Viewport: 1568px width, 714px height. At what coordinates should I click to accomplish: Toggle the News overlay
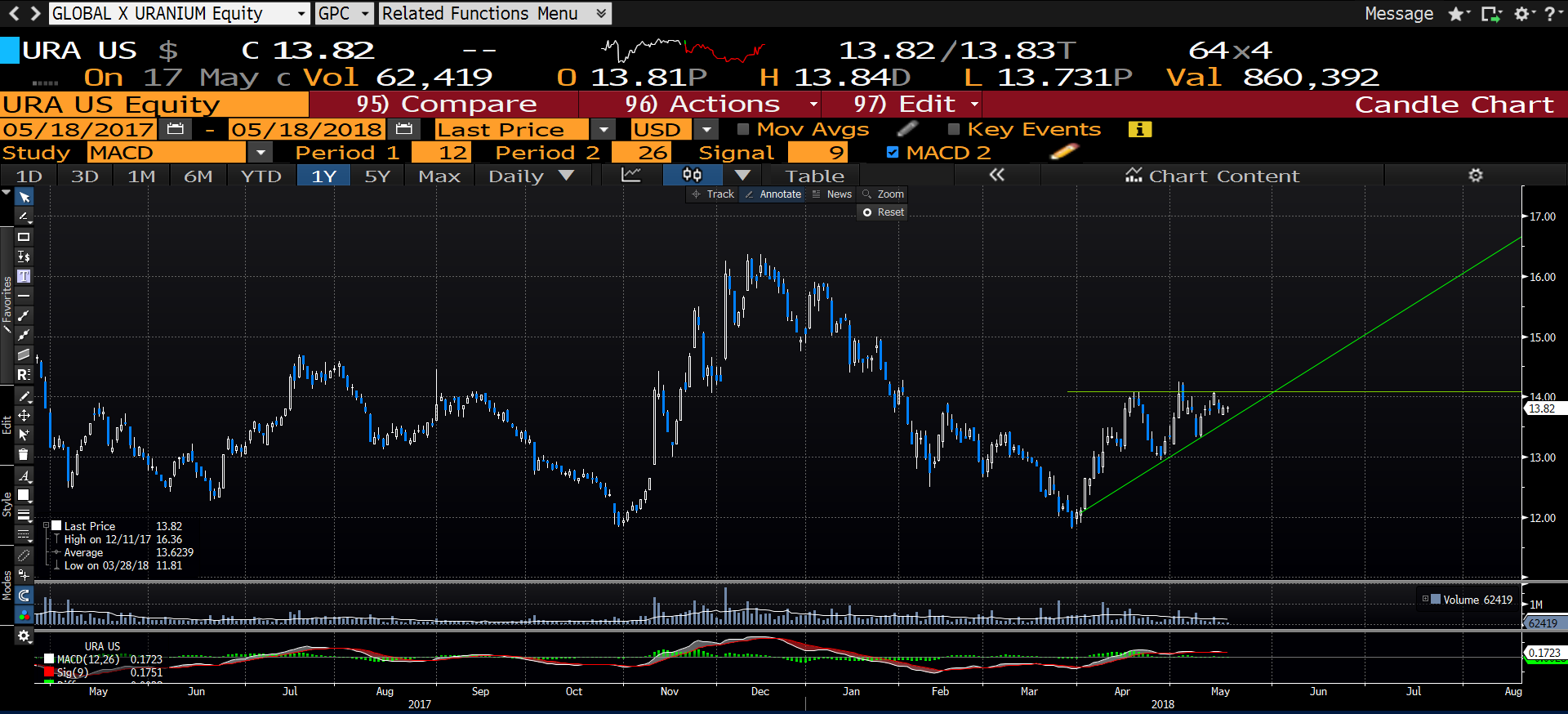(x=832, y=194)
